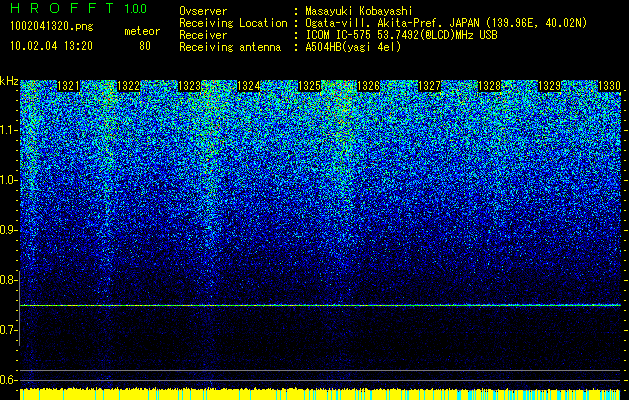Click the 0.6 frequency axis label
This screenshot has height=400, width=629.
8,380
